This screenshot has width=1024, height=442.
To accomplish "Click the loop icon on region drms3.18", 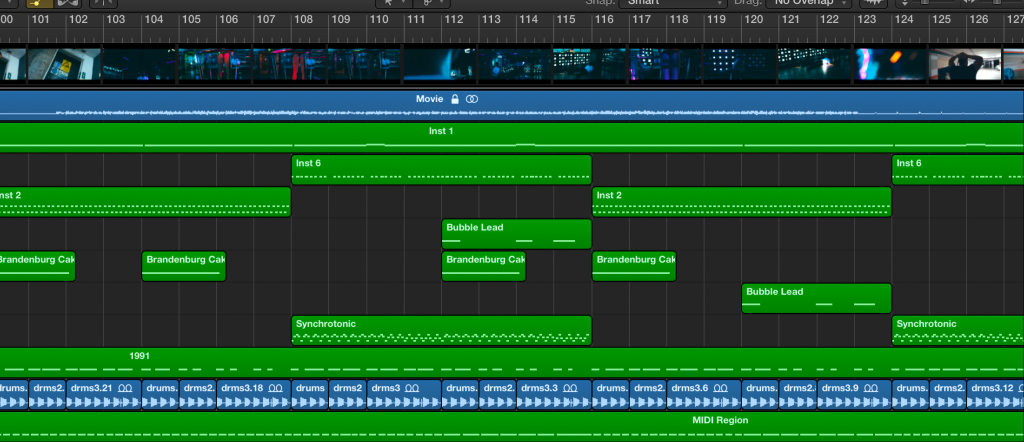I will (x=276, y=388).
